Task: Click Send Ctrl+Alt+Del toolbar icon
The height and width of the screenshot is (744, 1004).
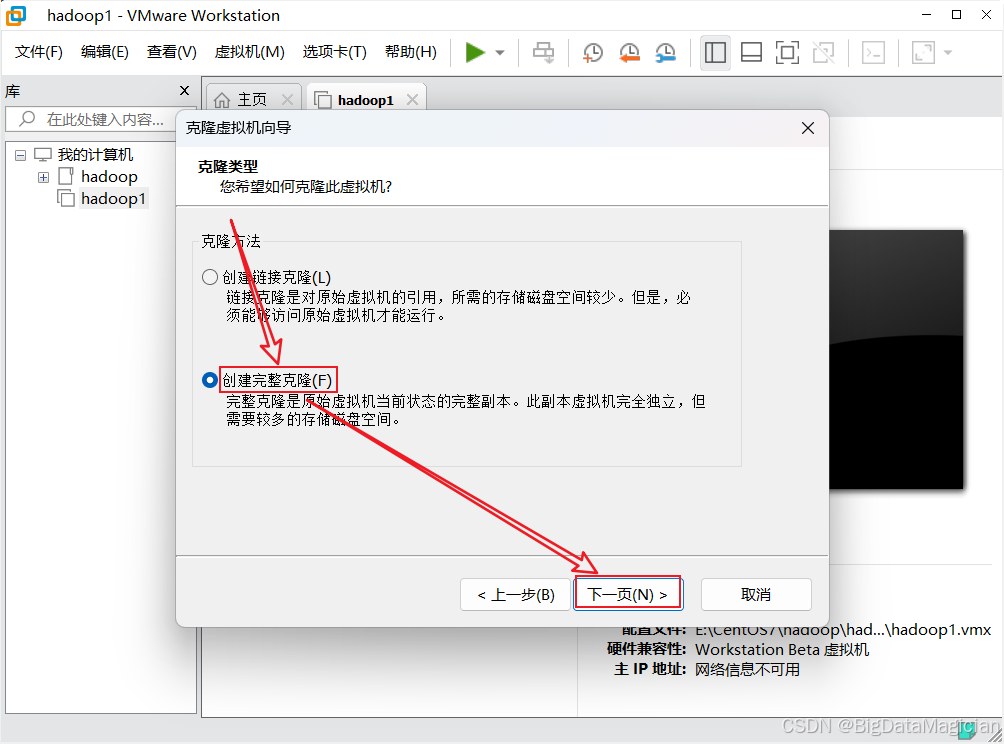Action: pyautogui.click(x=544, y=53)
